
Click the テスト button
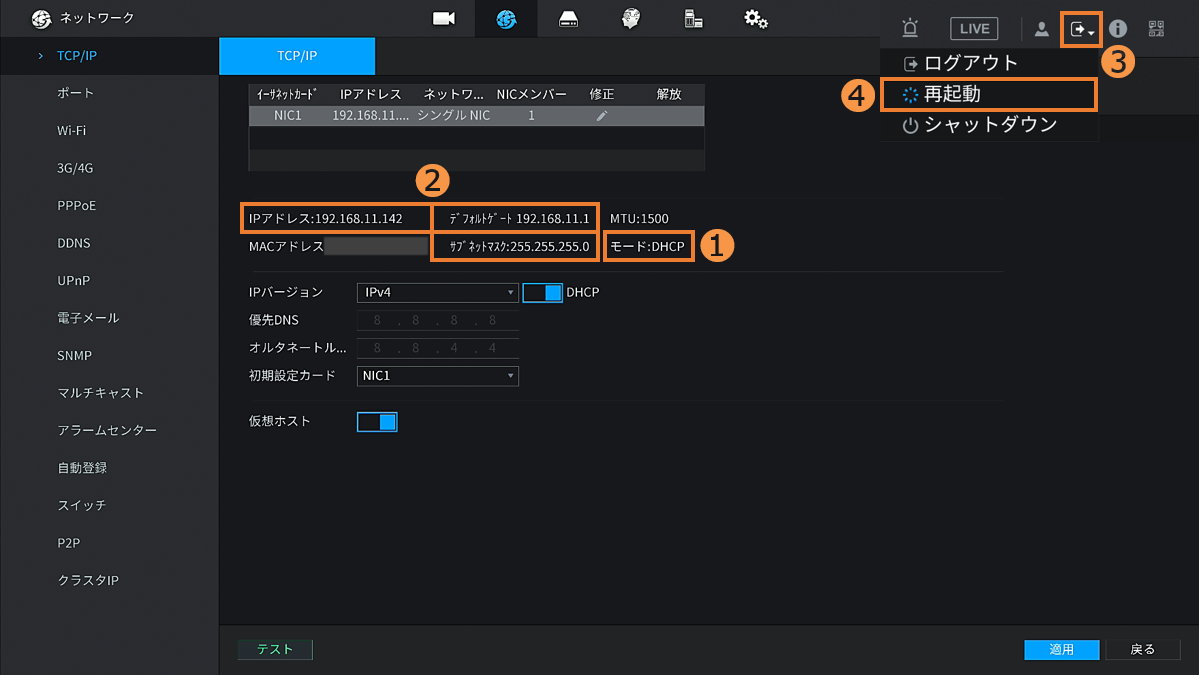click(x=275, y=649)
